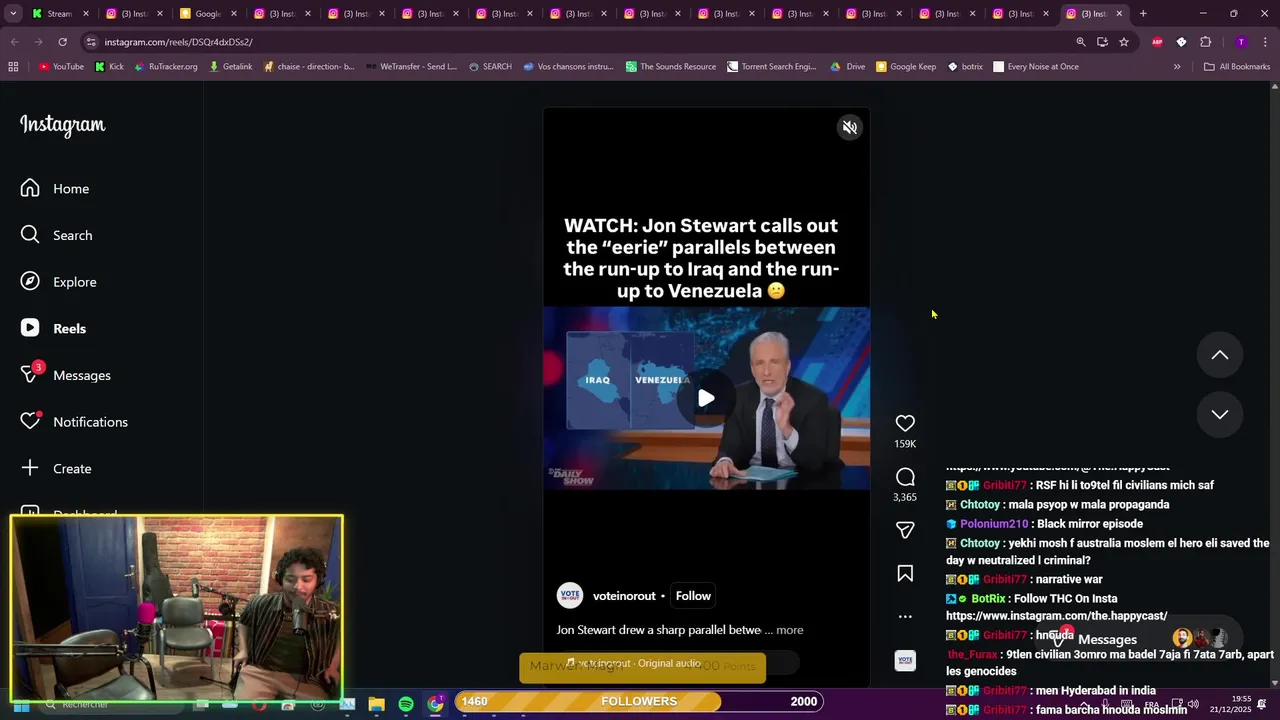The image size is (1280, 720).
Task: Open the floating Messages pill
Action: (1143, 639)
